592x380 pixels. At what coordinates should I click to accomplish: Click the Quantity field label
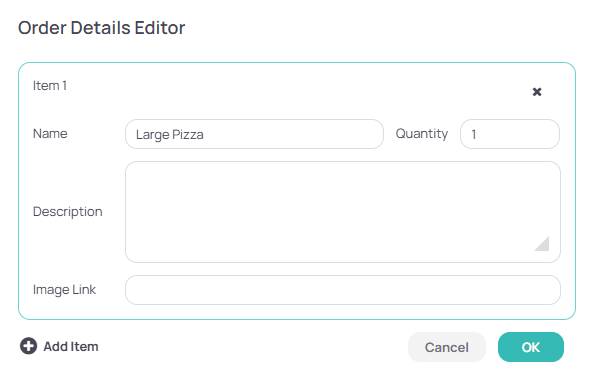point(422,134)
